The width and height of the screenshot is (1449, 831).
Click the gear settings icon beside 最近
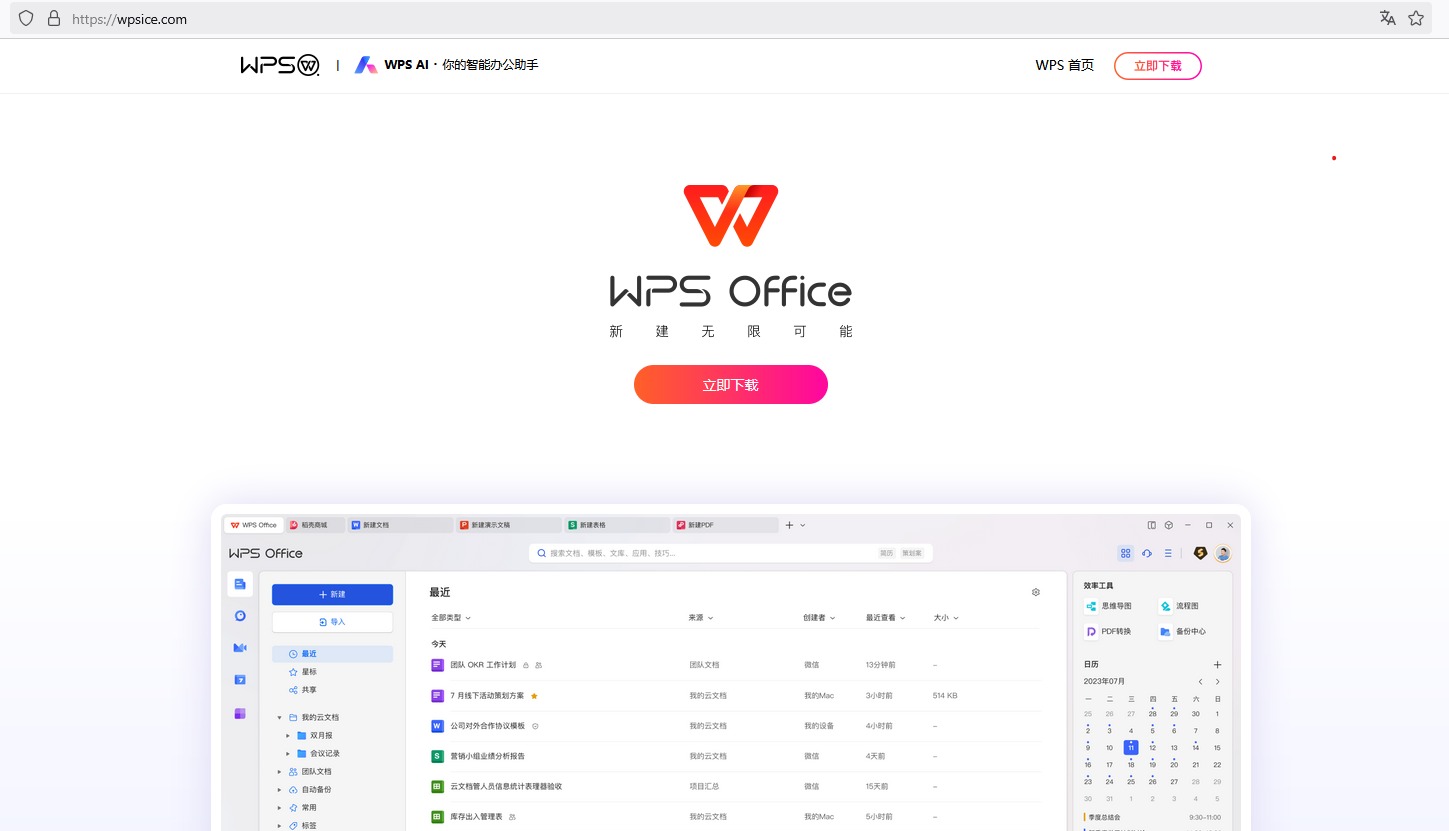1036,592
